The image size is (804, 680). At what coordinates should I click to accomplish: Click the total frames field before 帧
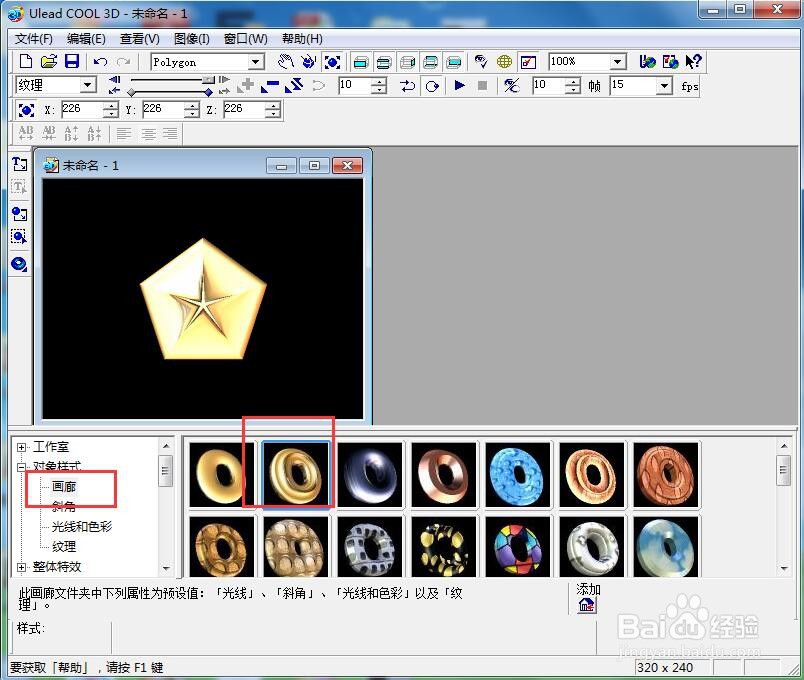coord(549,85)
